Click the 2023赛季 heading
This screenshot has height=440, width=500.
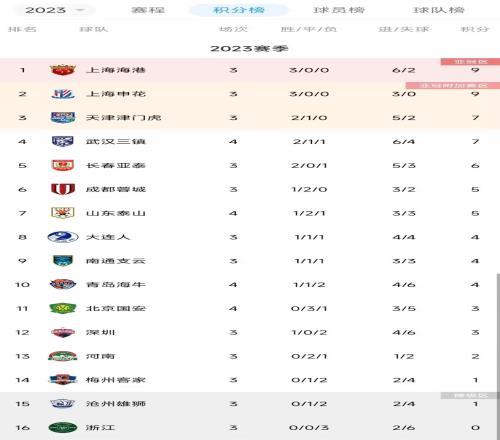coord(249,49)
